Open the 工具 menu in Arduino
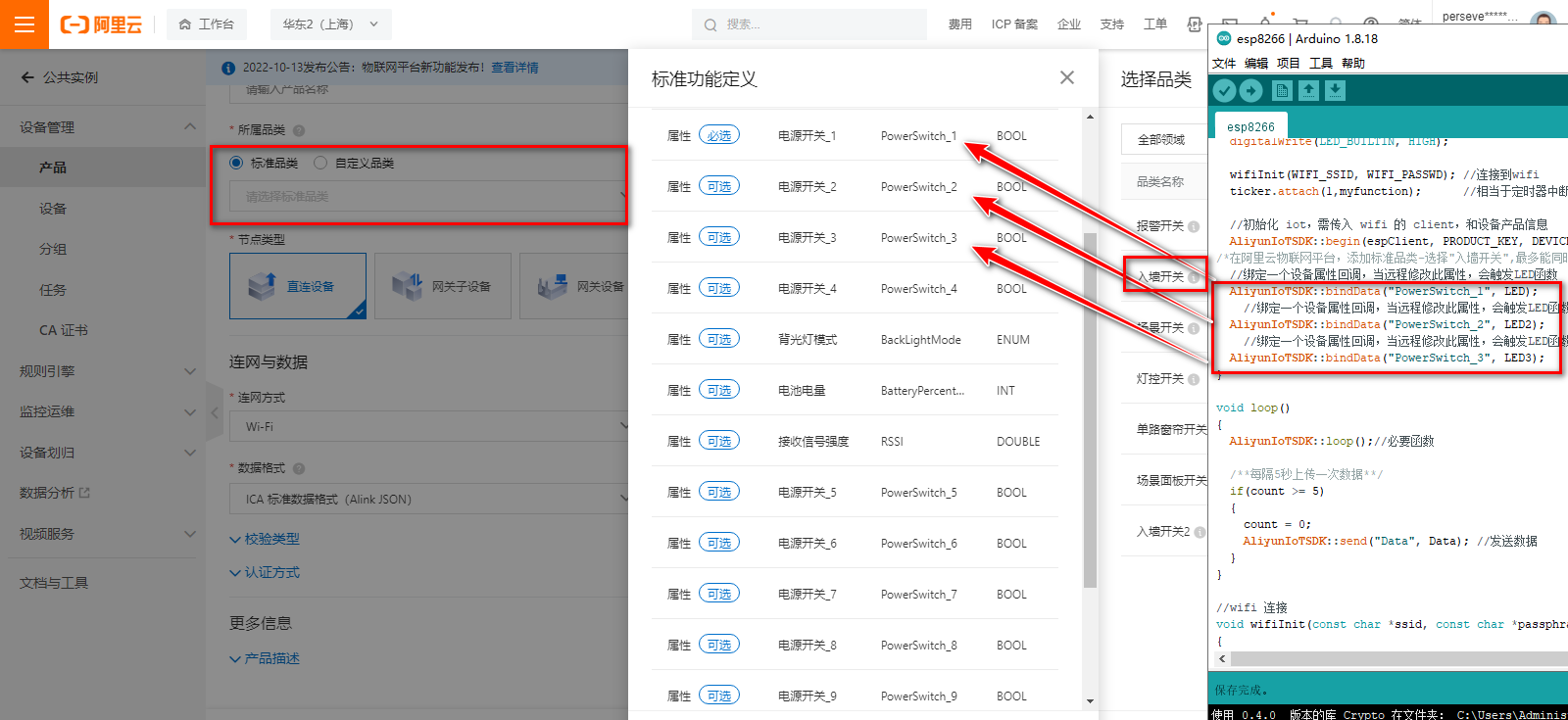 pos(1321,63)
